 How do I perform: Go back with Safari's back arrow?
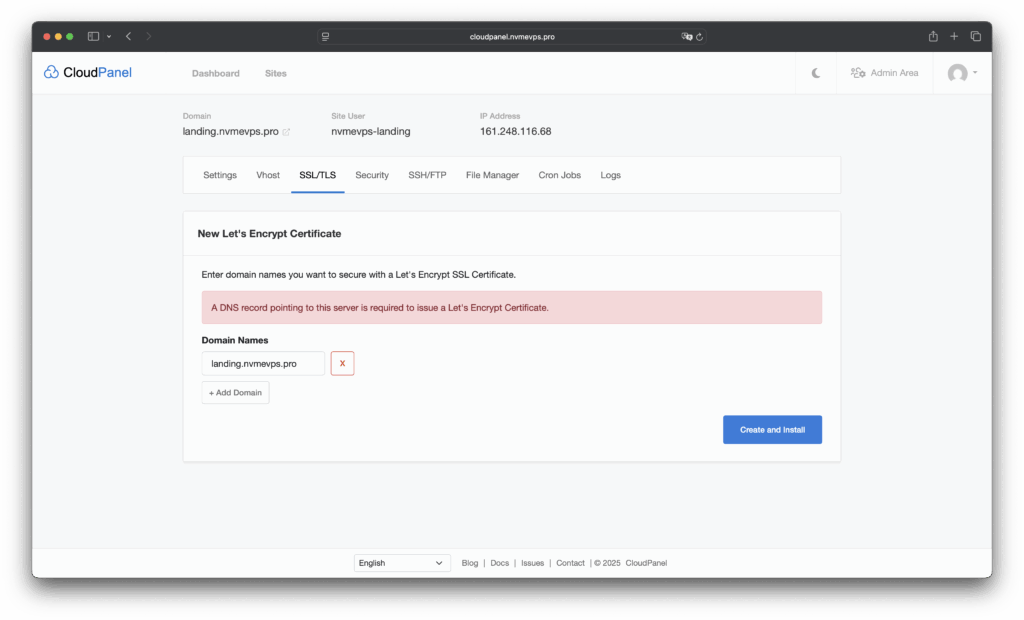(128, 36)
